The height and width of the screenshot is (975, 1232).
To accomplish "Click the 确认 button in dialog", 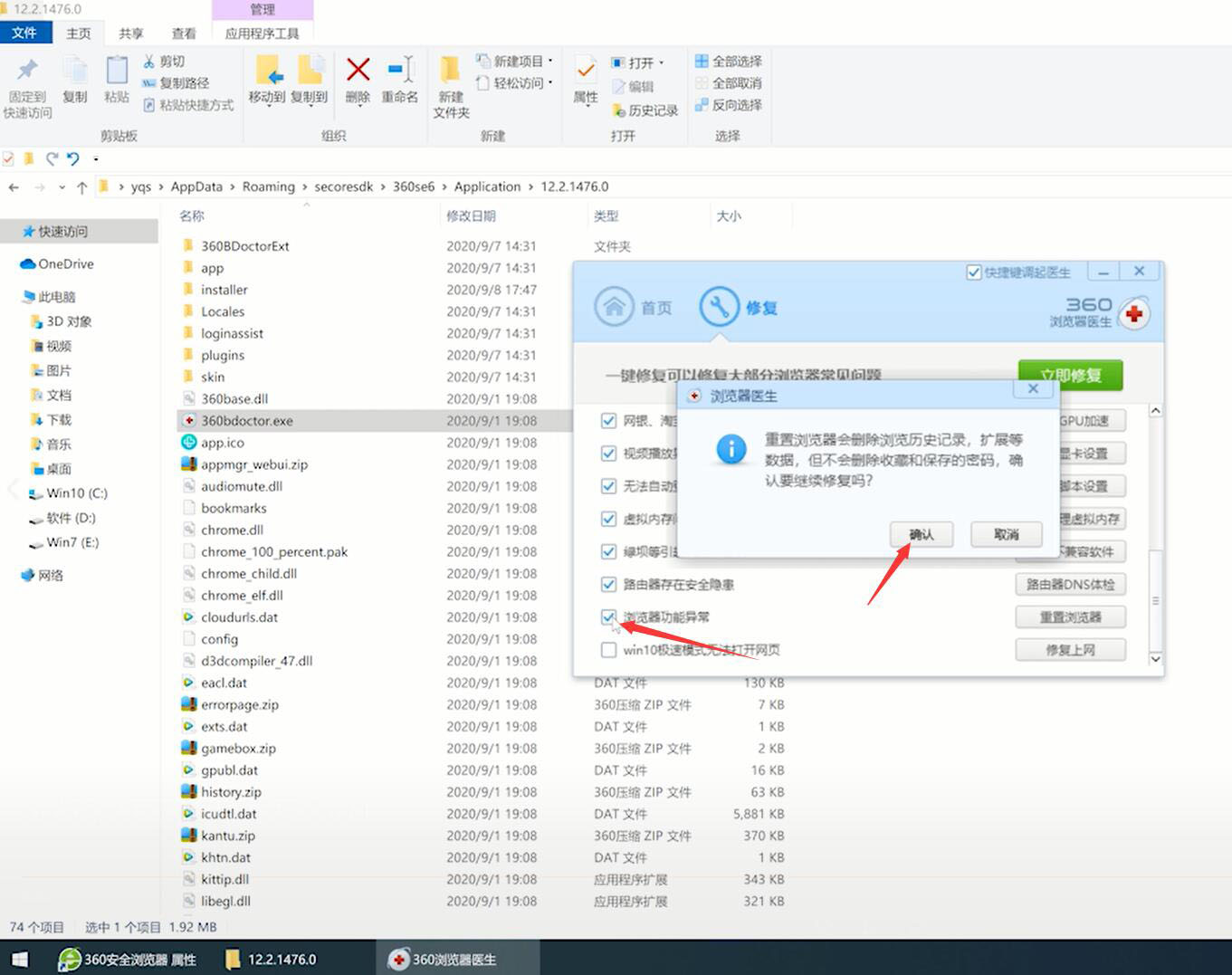I will tap(921, 534).
